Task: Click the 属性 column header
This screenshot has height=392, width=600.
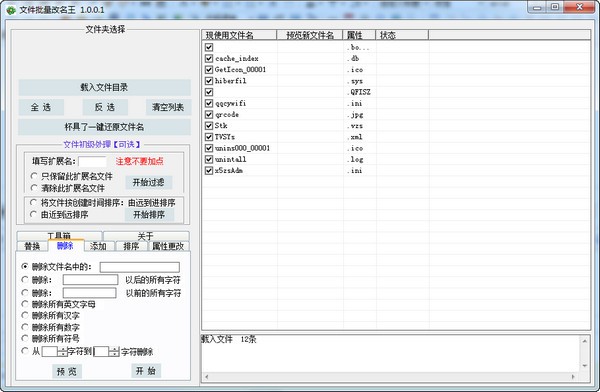Action: tap(359, 35)
